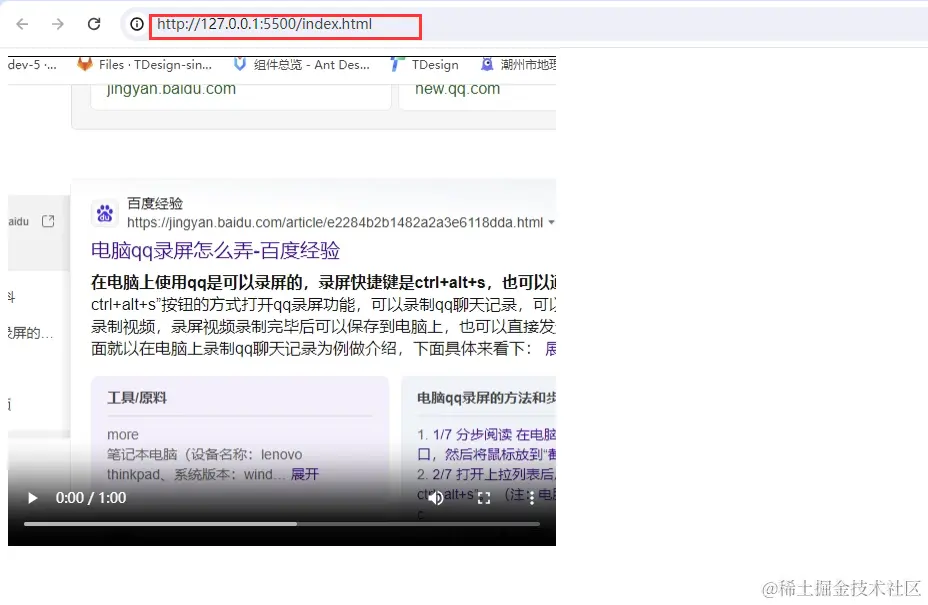Screen dimensions: 928x605
Task: Mute the video using the speaker icon
Action: pyautogui.click(x=436, y=498)
